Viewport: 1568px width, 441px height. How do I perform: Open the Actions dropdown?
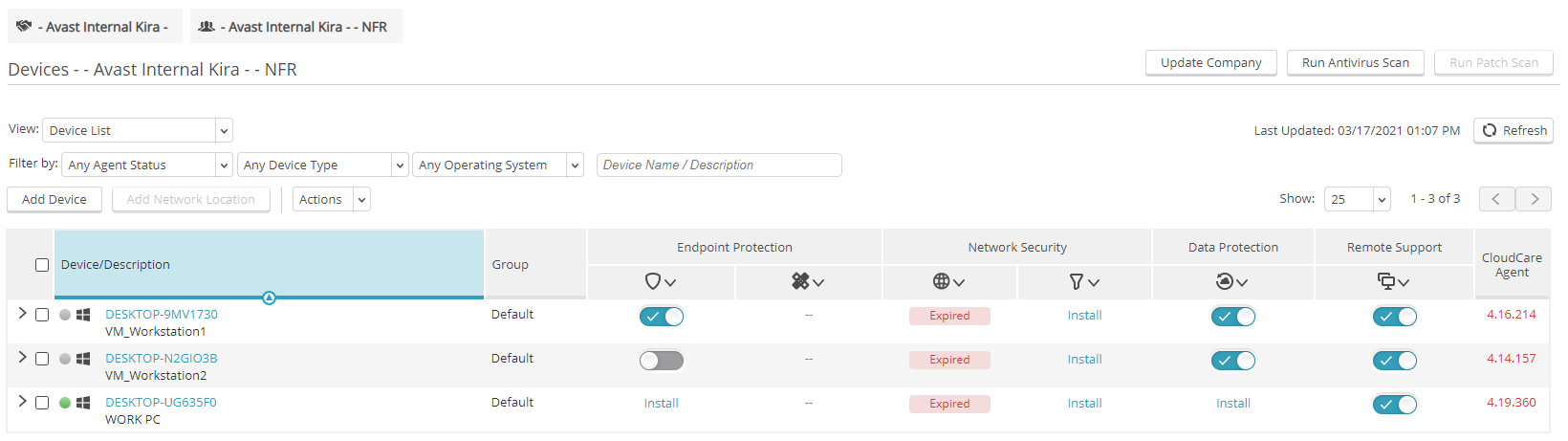pyautogui.click(x=332, y=199)
